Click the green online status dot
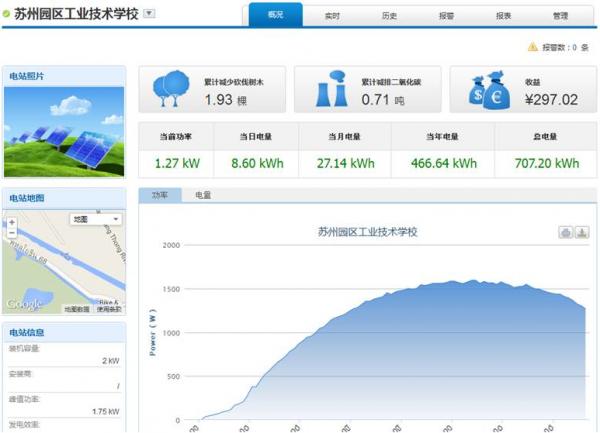 [6, 14]
